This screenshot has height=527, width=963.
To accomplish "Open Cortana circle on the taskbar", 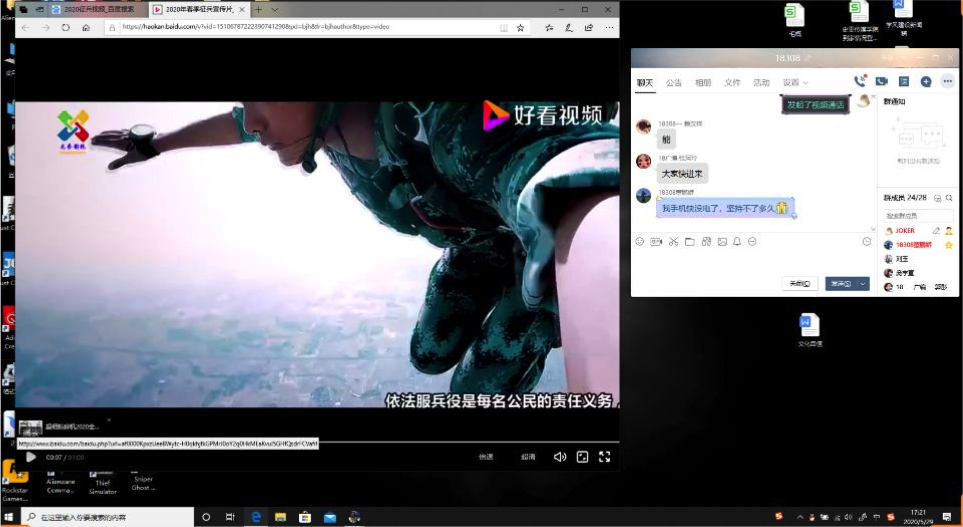I will (x=206, y=517).
